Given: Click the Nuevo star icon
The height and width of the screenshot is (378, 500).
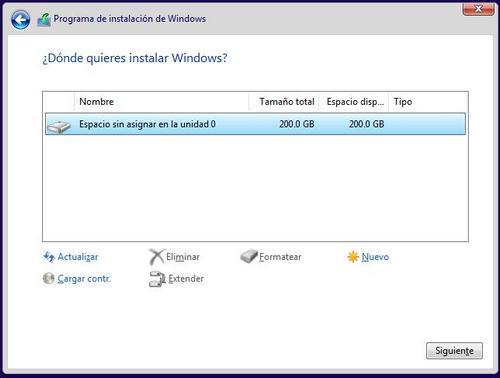Looking at the screenshot, I should point(353,257).
